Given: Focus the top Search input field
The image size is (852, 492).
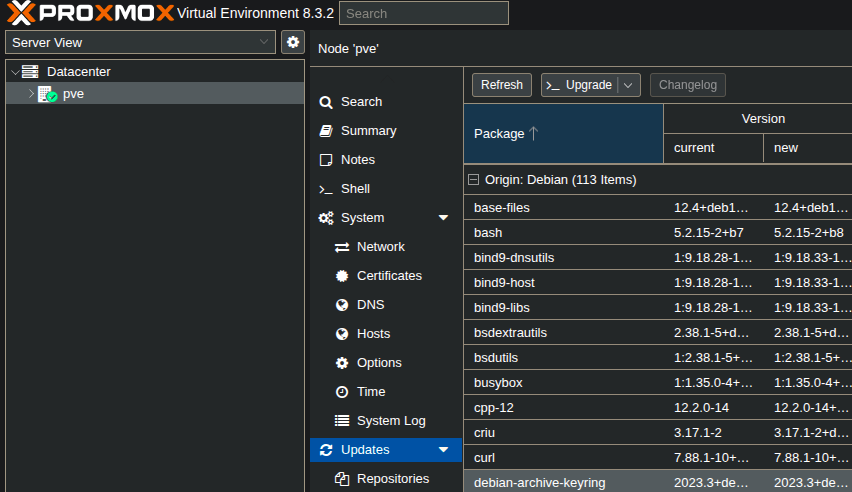Looking at the screenshot, I should (x=424, y=13).
